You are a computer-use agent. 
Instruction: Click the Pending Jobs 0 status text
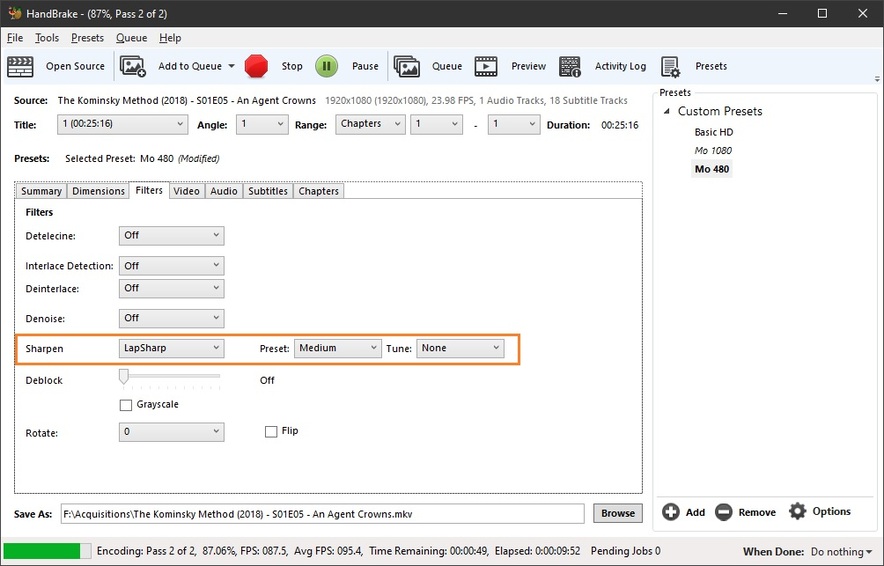point(626,551)
